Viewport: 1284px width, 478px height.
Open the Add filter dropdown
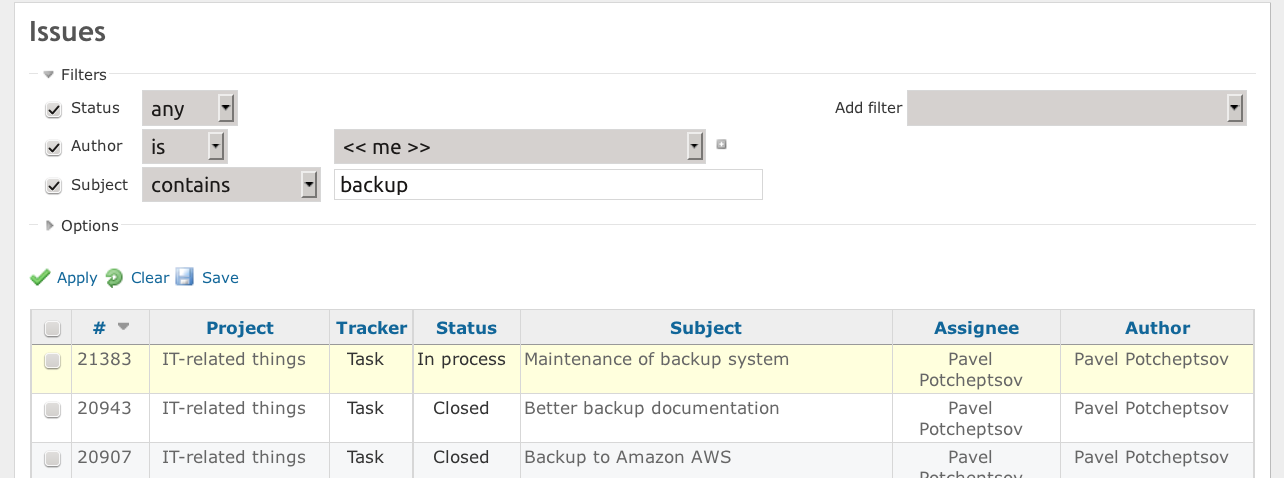click(1076, 108)
